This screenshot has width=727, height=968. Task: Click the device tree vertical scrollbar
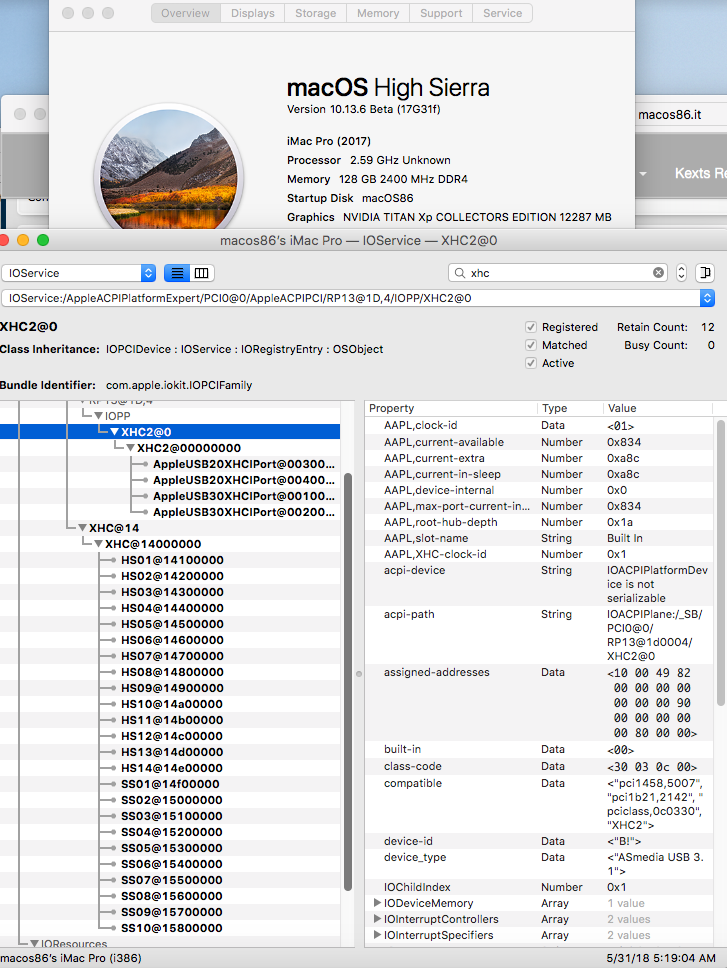point(348,682)
